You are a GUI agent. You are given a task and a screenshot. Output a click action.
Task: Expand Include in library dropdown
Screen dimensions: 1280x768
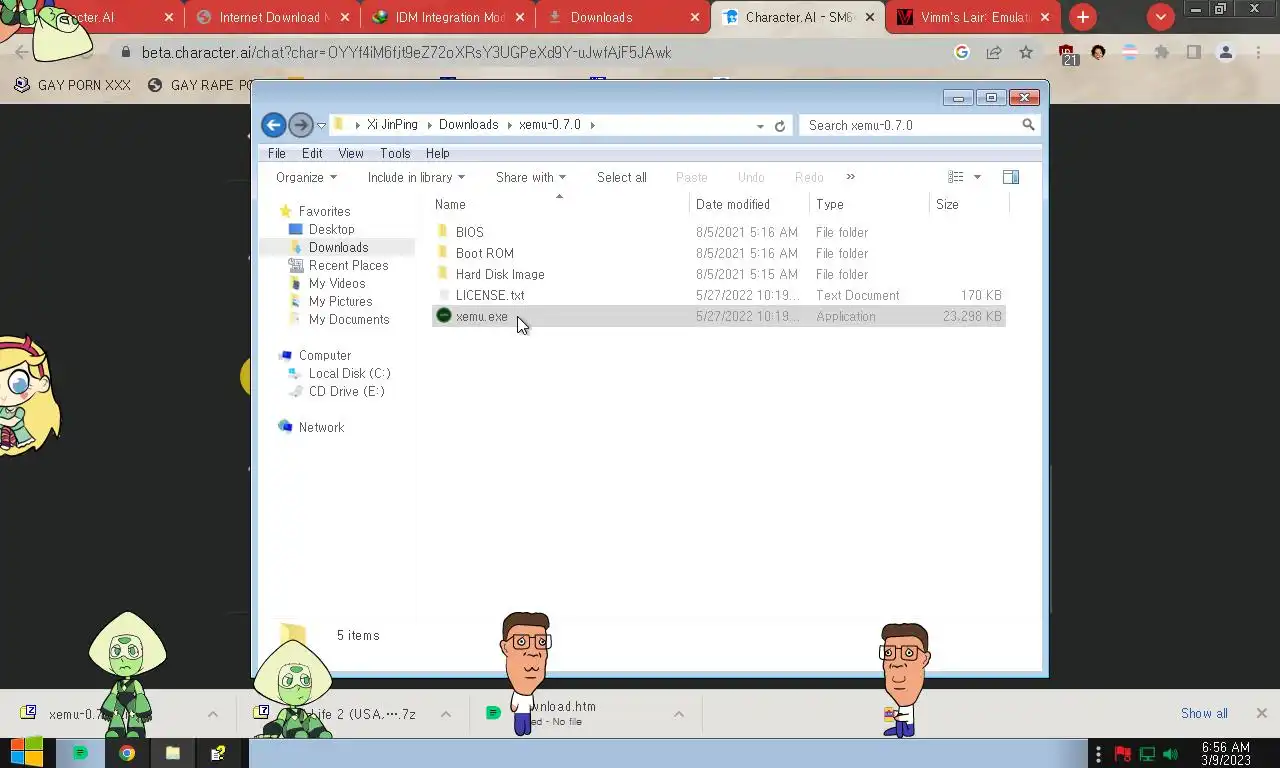click(416, 177)
